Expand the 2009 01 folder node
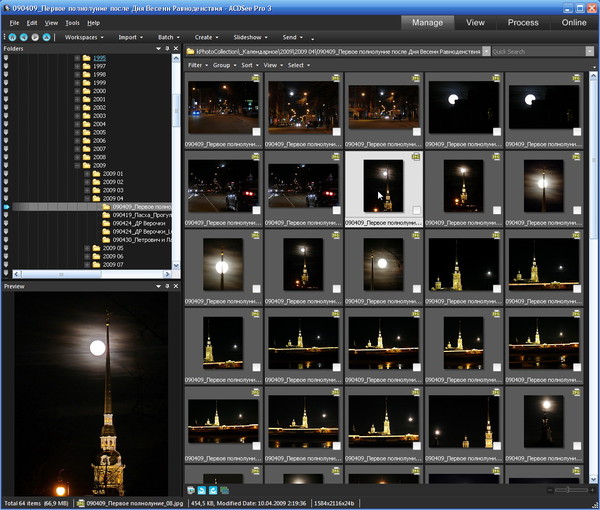Screen dimensions: 600x510 [x=87, y=174]
